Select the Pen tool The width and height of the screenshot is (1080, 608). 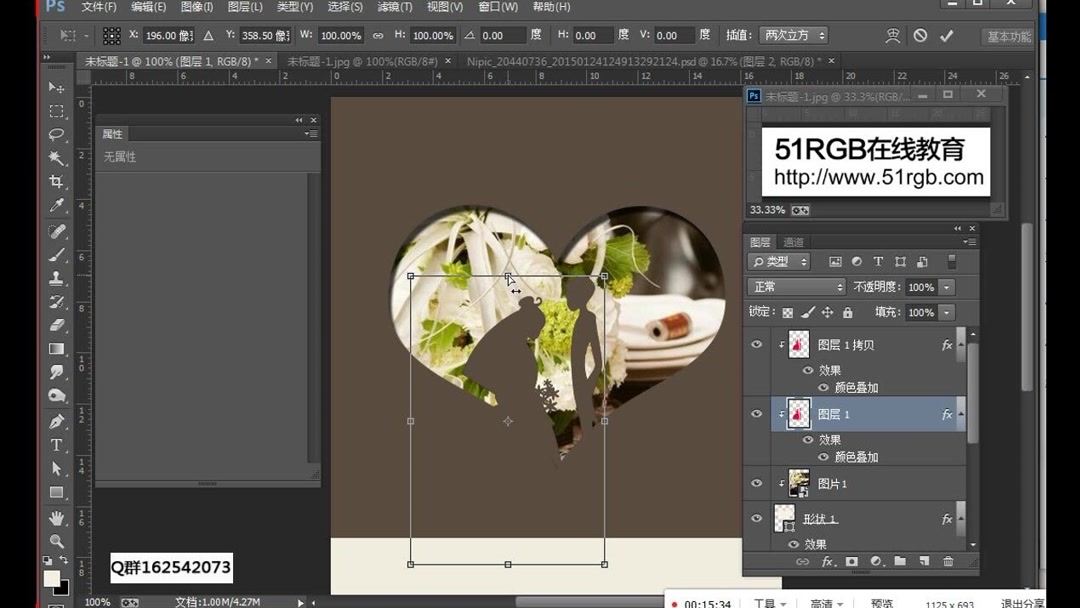pos(57,420)
